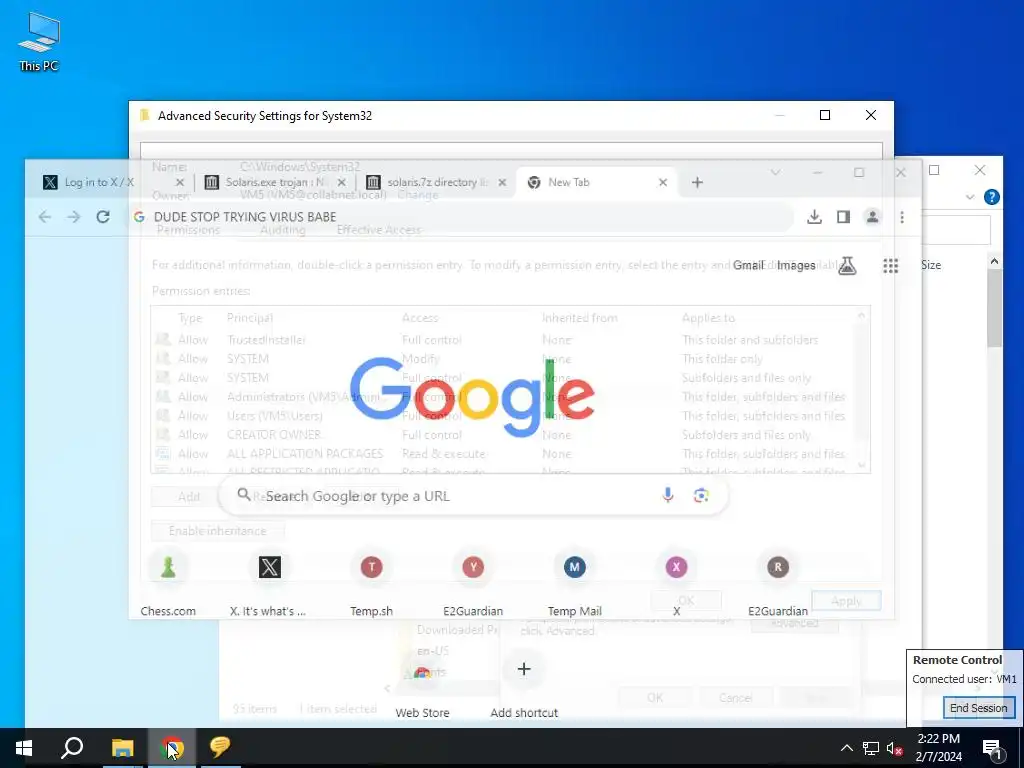Viewport: 1024px width, 768px height.
Task: Click muted volume tray icon
Action: (x=895, y=748)
